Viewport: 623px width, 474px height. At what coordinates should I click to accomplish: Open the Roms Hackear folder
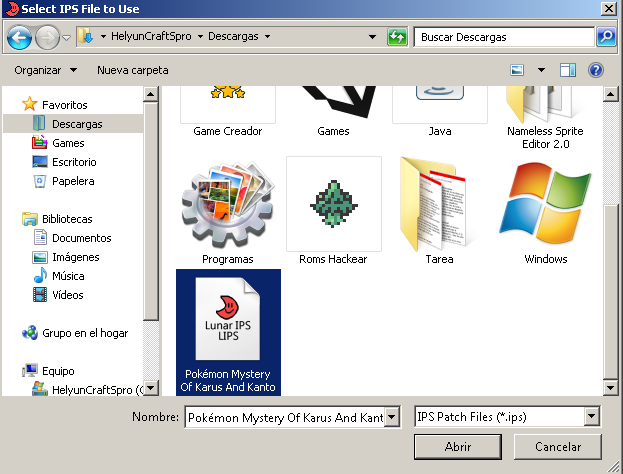pyautogui.click(x=333, y=203)
